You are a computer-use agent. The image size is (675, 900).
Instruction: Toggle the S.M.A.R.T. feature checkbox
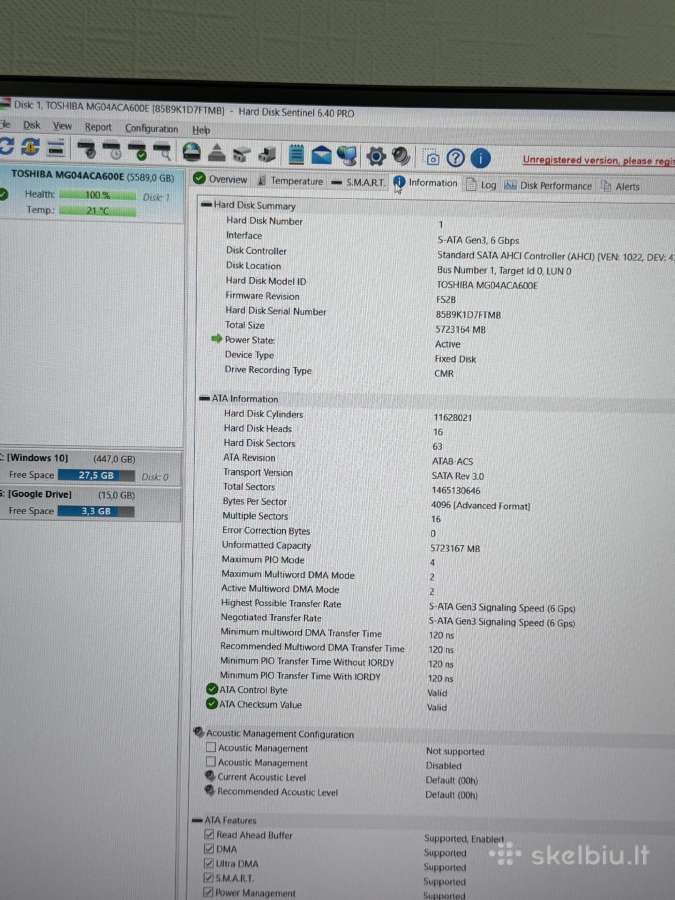tap(210, 878)
